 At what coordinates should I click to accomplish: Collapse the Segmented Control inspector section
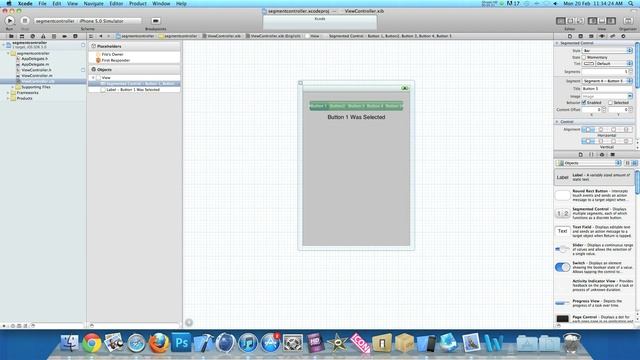(x=557, y=43)
